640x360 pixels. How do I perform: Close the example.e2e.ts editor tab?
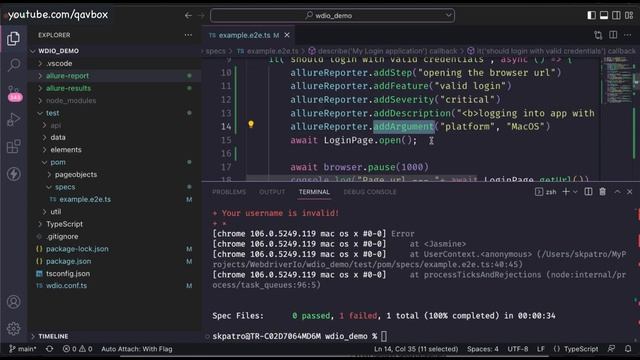[287, 35]
